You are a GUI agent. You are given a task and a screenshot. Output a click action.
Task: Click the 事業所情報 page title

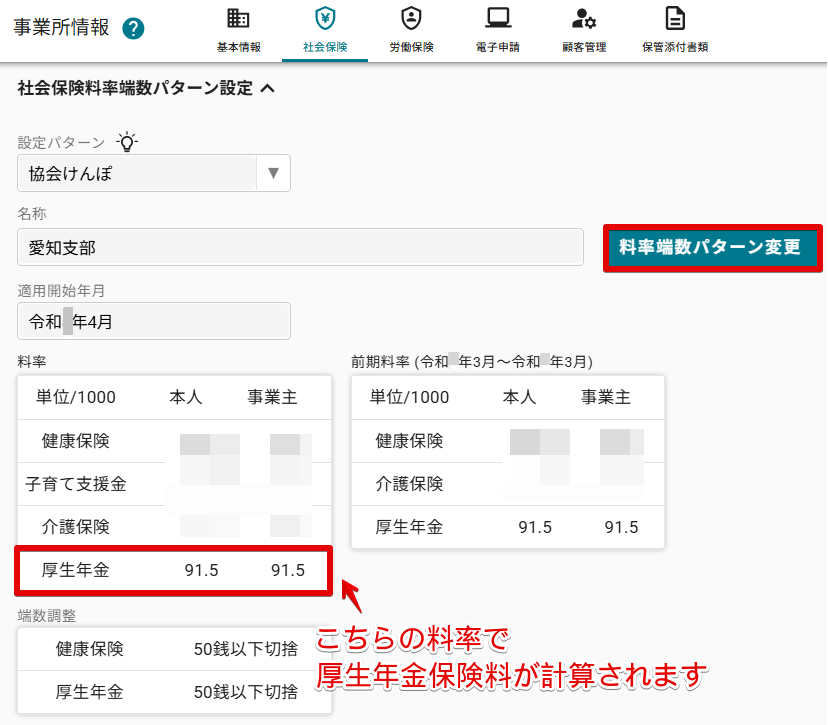pyautogui.click(x=61, y=27)
